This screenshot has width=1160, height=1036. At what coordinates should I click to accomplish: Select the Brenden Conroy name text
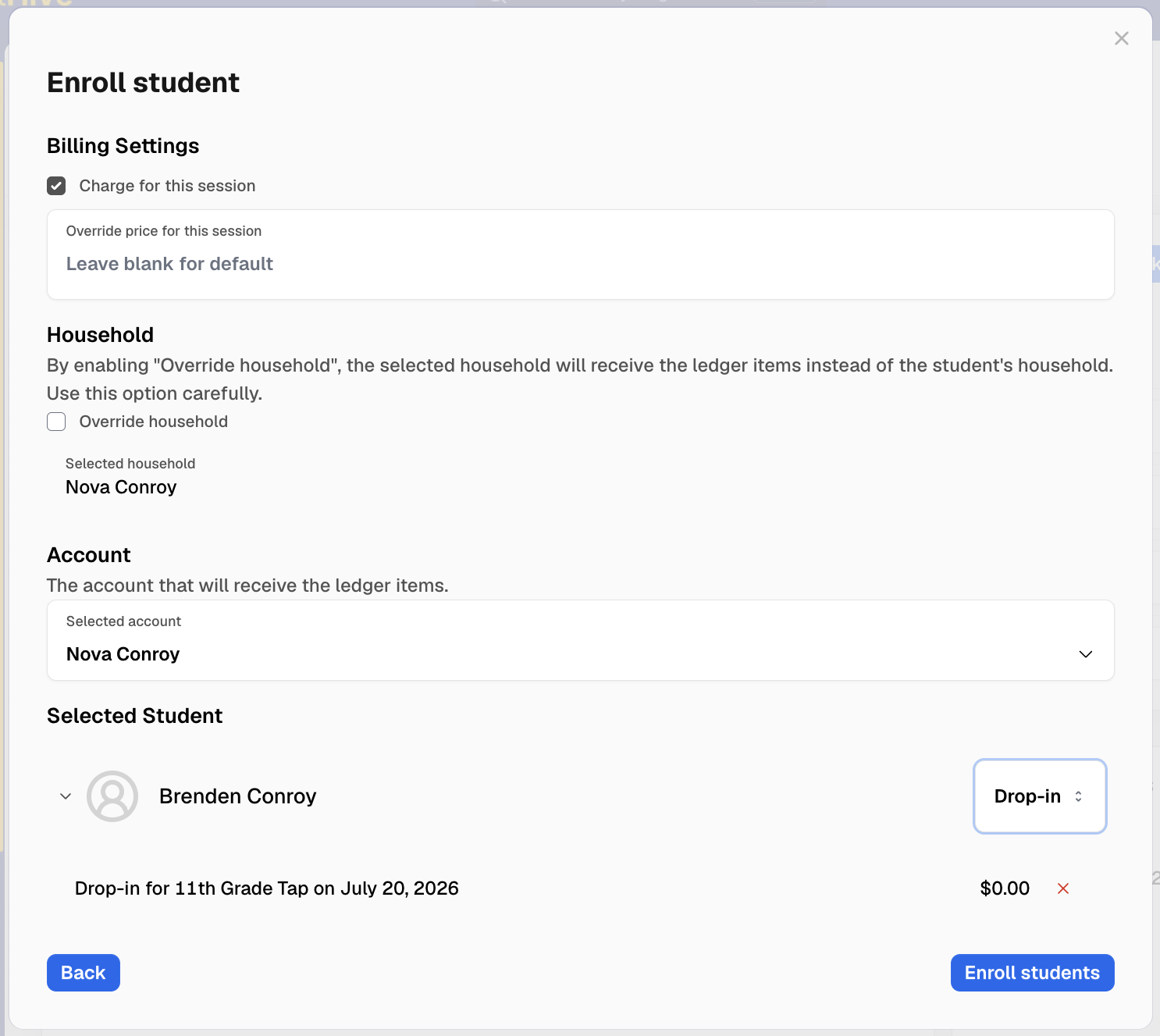tap(238, 796)
